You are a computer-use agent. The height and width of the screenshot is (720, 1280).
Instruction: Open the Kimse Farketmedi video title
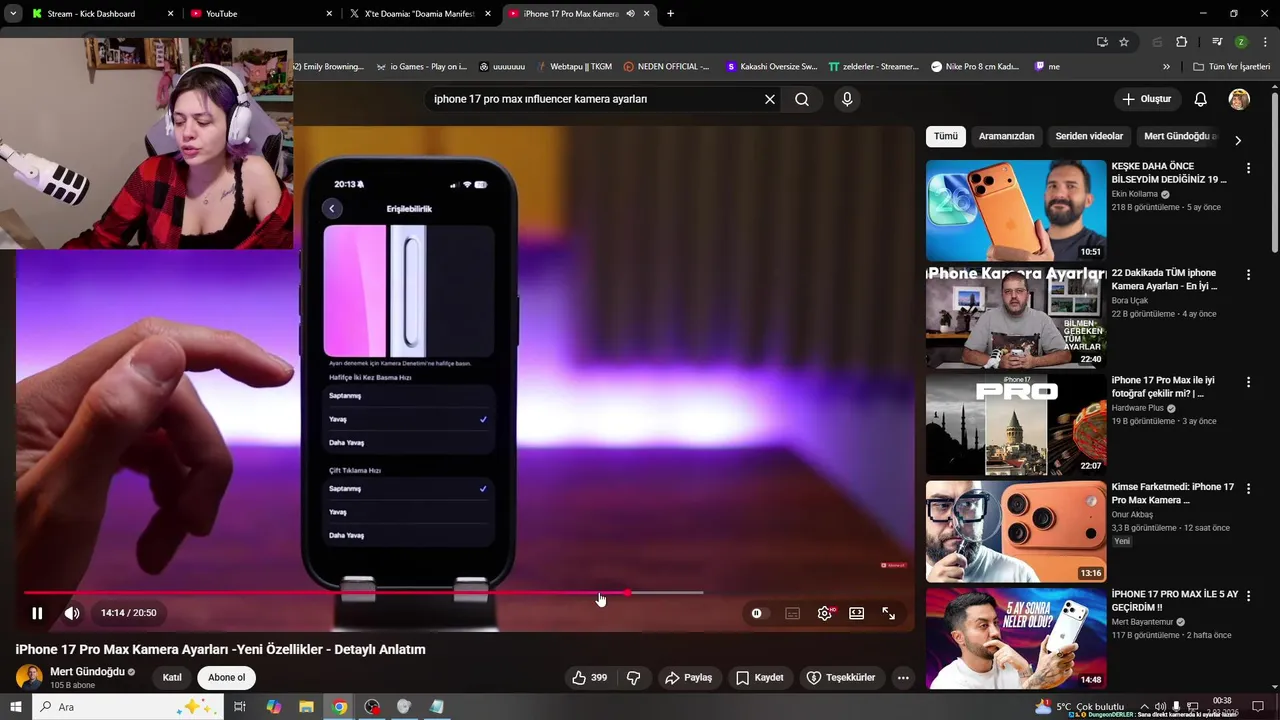tap(1173, 493)
